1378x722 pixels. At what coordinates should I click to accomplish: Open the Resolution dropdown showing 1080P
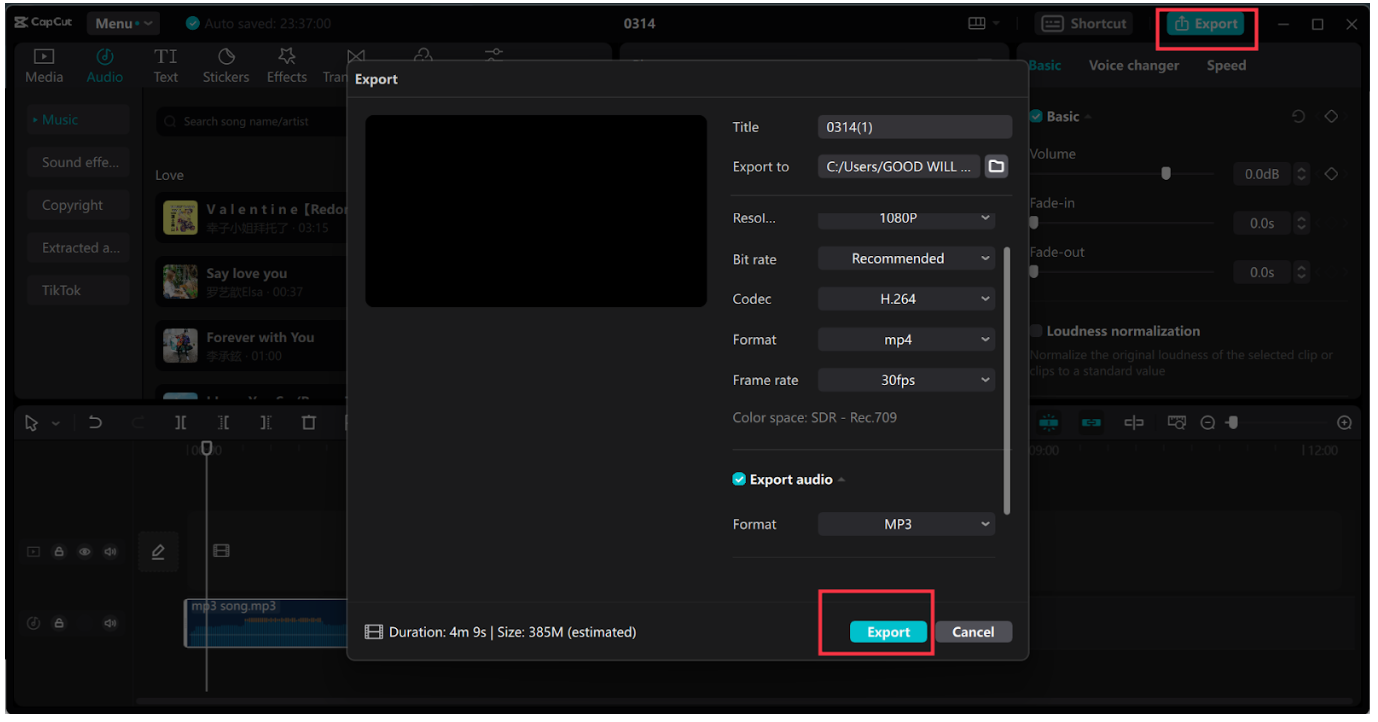point(905,218)
